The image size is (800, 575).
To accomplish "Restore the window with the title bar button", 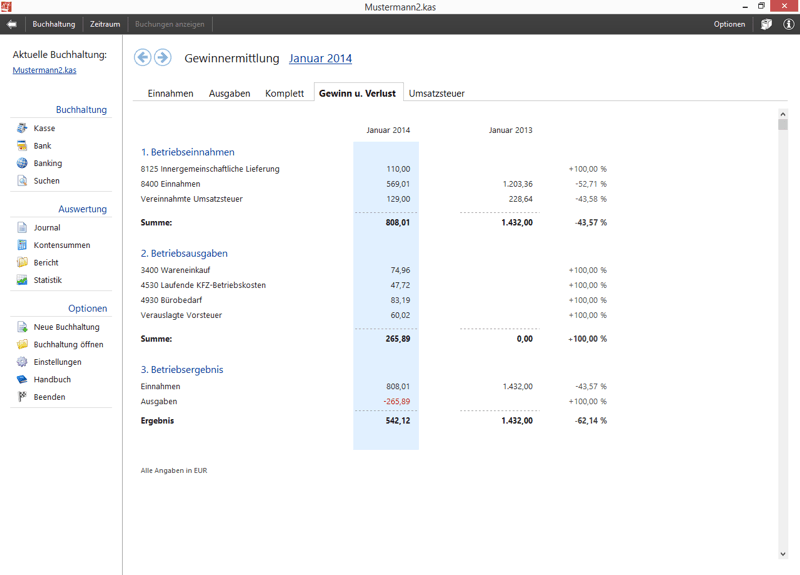I will point(761,6).
